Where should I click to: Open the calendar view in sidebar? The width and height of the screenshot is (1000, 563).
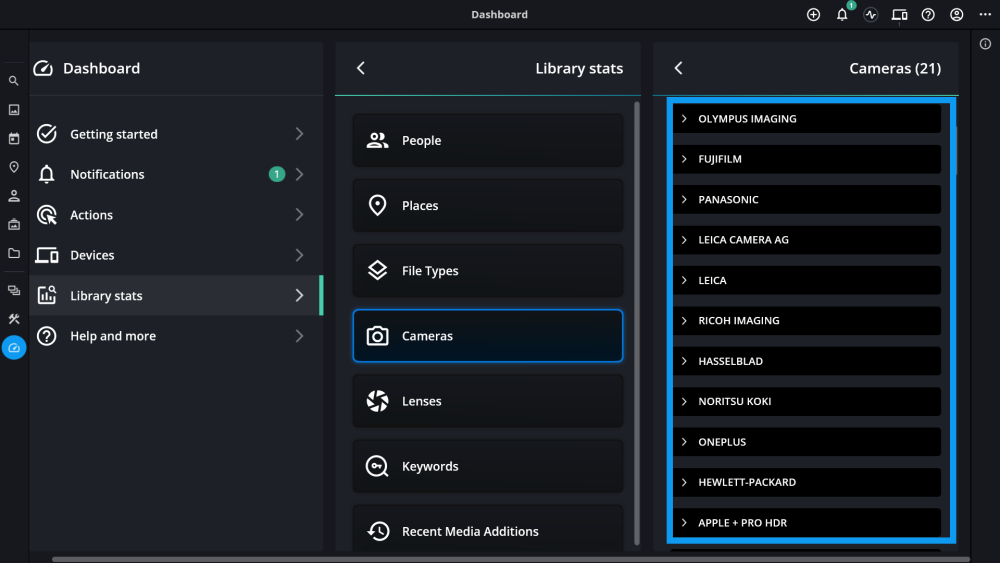point(14,139)
